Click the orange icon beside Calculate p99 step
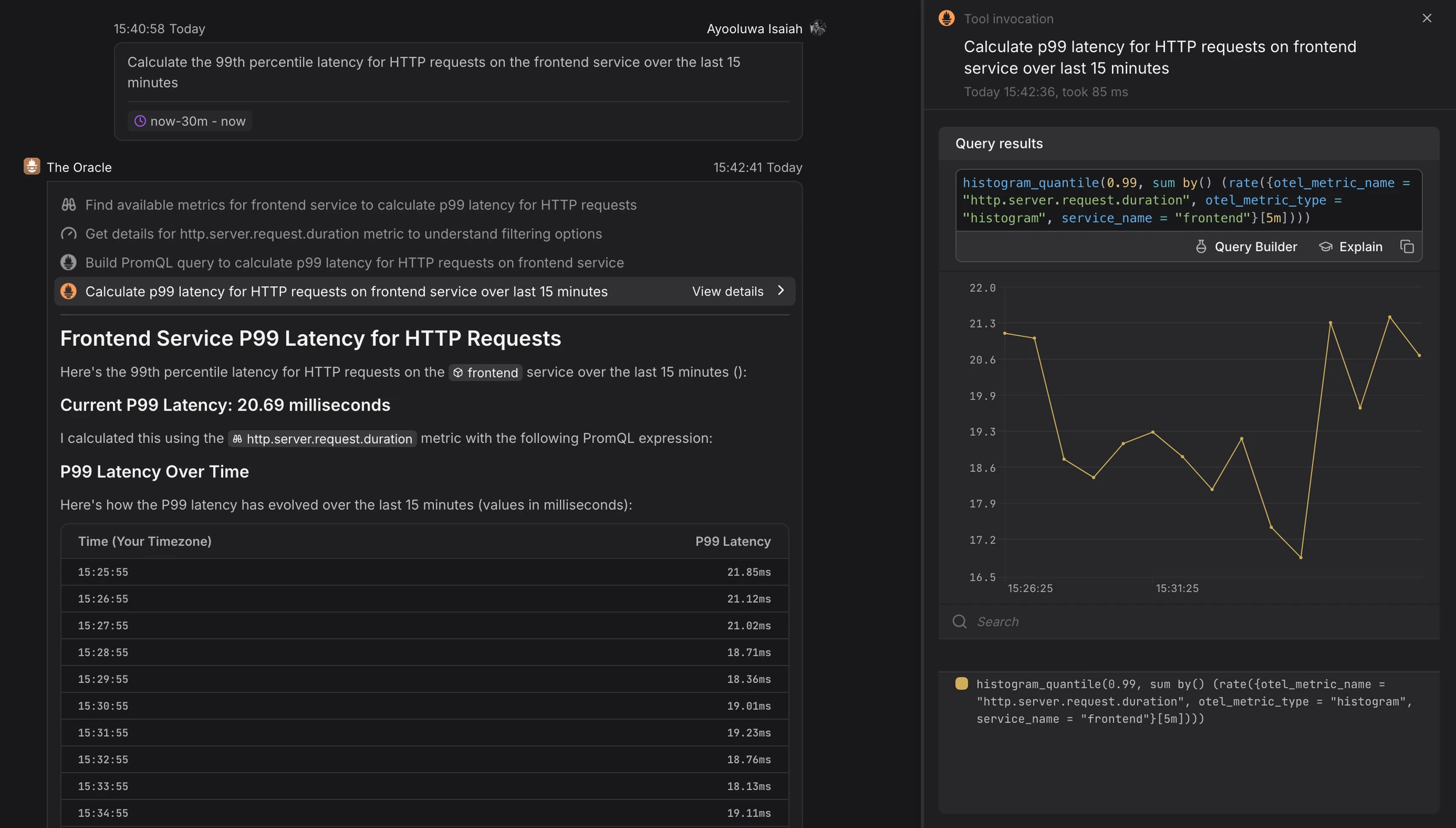Viewport: 1456px width, 828px height. [69, 291]
